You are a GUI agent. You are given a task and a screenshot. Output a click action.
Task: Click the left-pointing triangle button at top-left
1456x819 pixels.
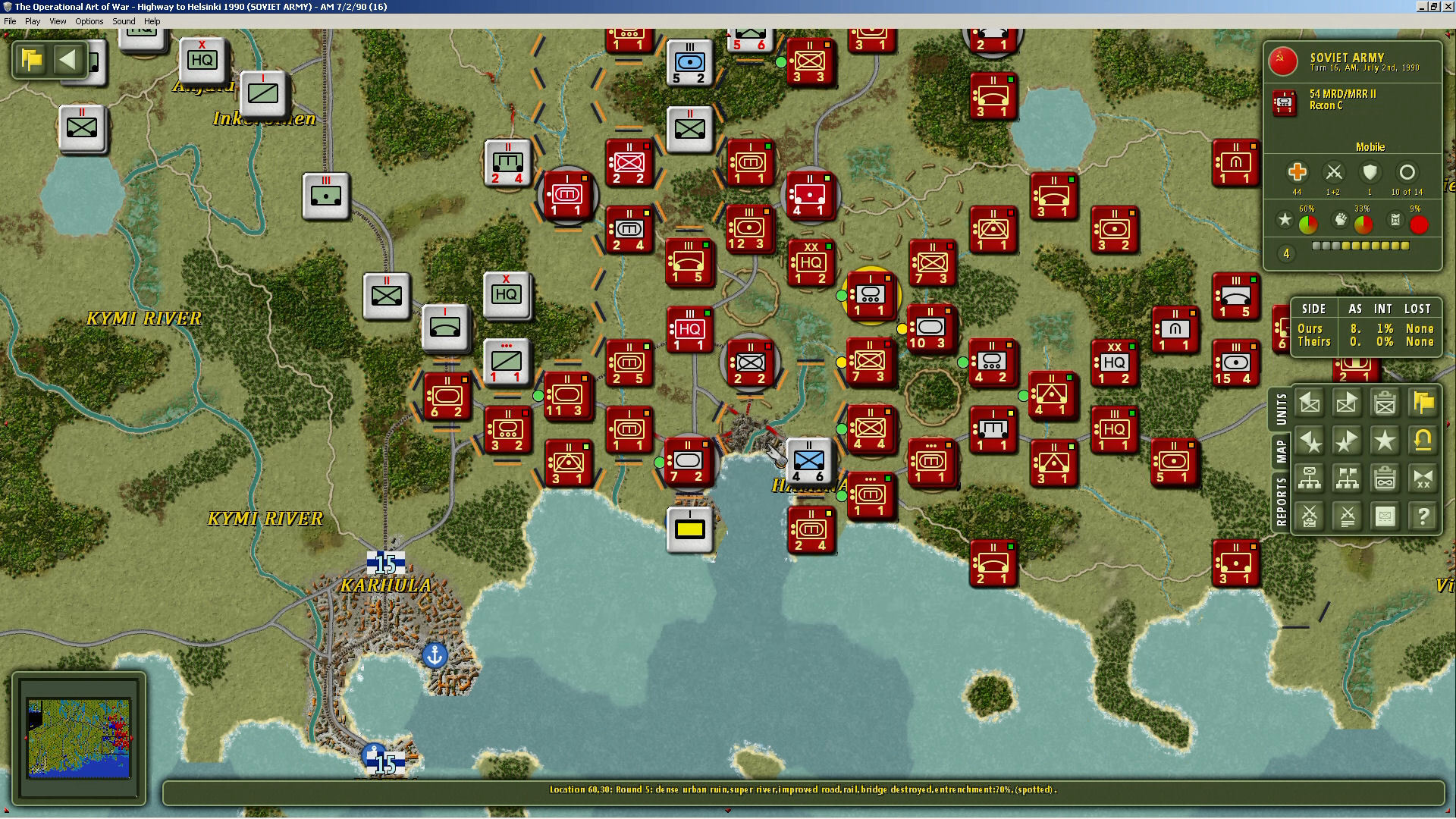pyautogui.click(x=67, y=60)
